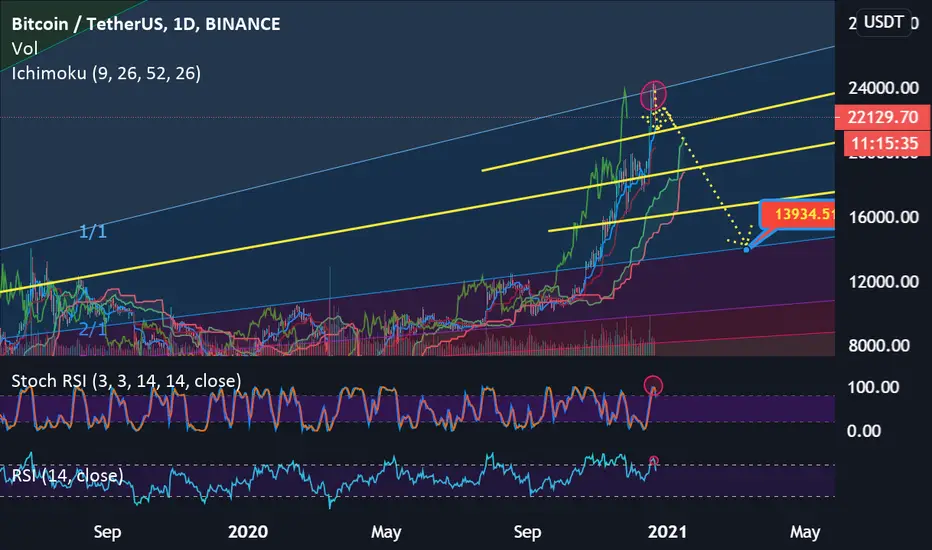Click the first Sep label on time axis
The height and width of the screenshot is (550, 932).
107,532
